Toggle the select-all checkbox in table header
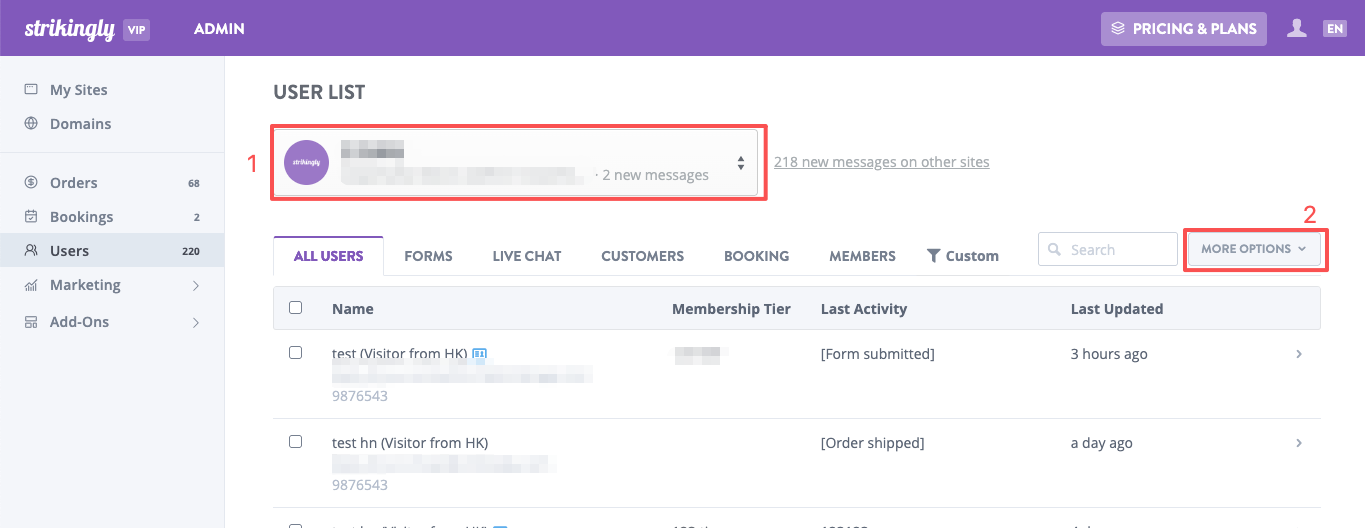1365x528 pixels. [x=295, y=308]
